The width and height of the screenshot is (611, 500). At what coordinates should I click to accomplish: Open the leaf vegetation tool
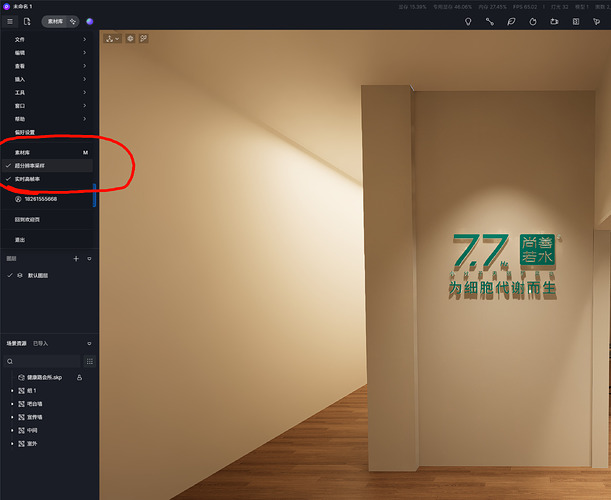pos(511,21)
